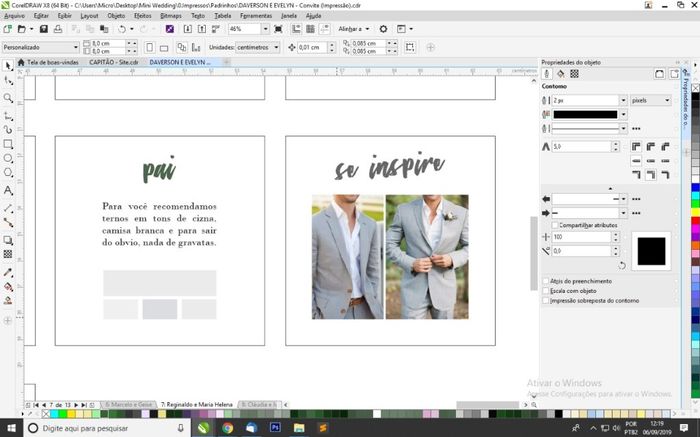
Task: Select the Text tool
Action: point(8,191)
